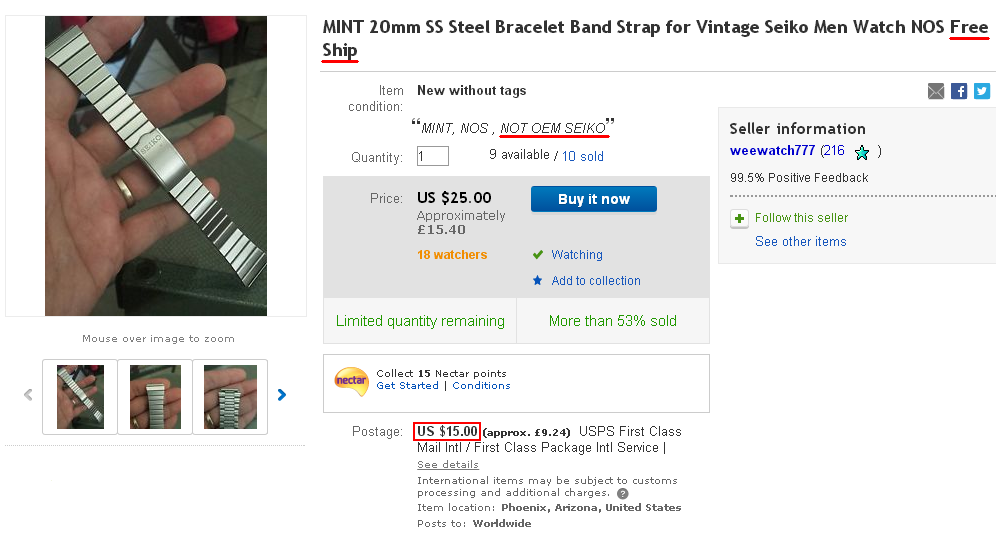Select the third bracelet thumbnail

coord(230,397)
